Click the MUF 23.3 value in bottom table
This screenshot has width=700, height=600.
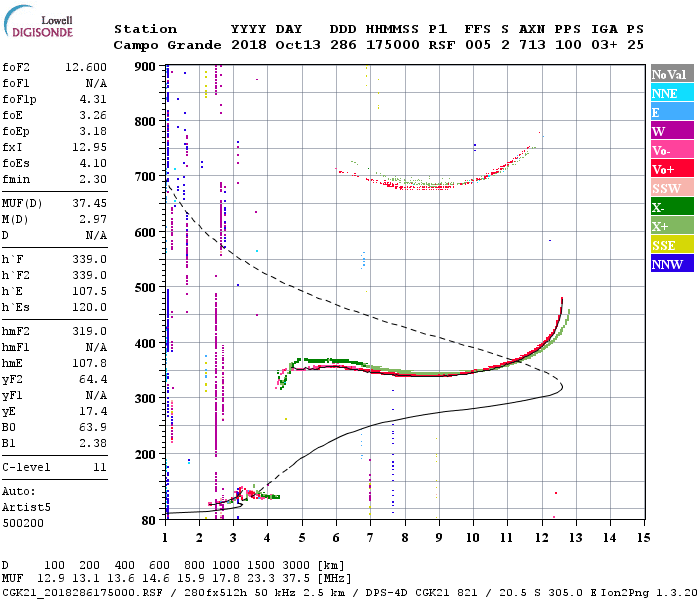click(261, 579)
